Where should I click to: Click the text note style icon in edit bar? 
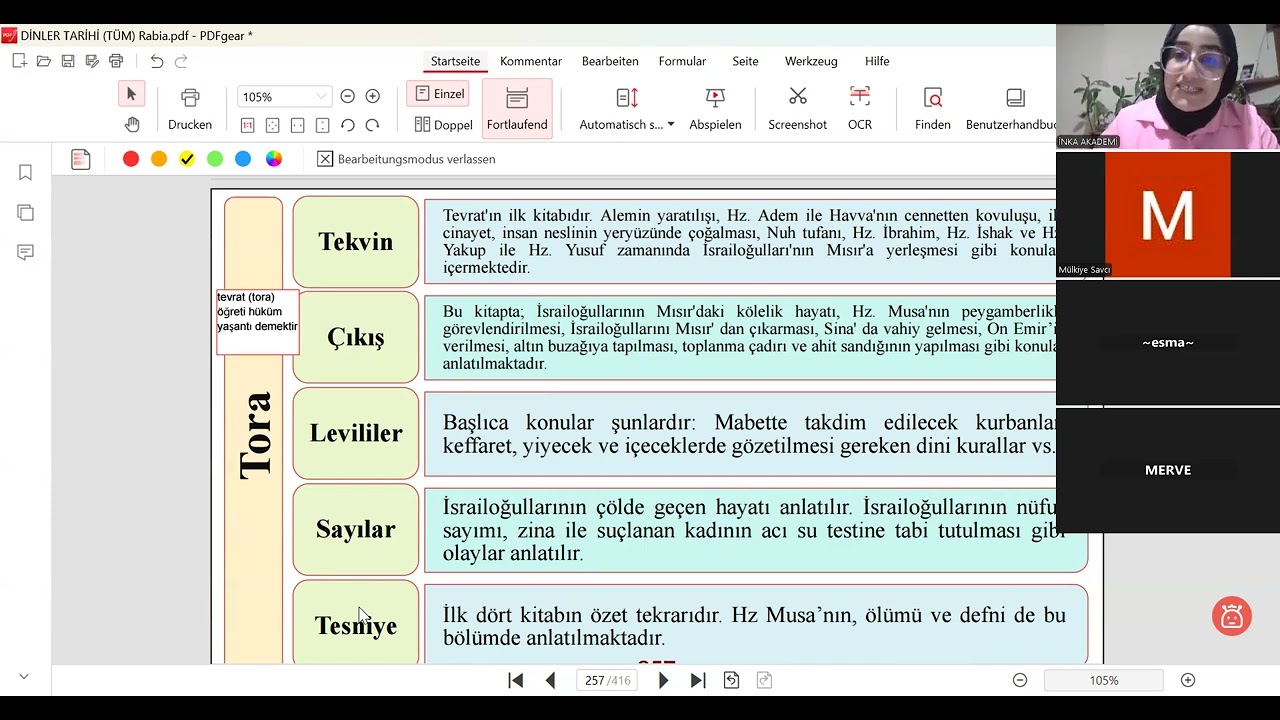click(x=81, y=159)
